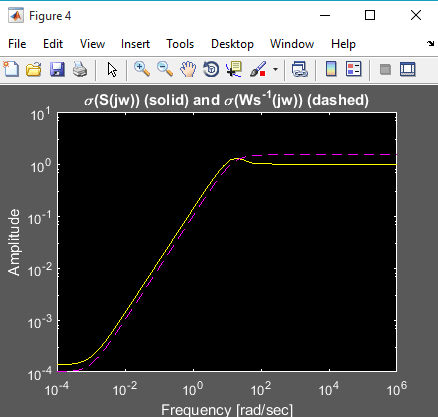Activate the Zoom Out magnifier
The height and width of the screenshot is (417, 438).
[165, 69]
